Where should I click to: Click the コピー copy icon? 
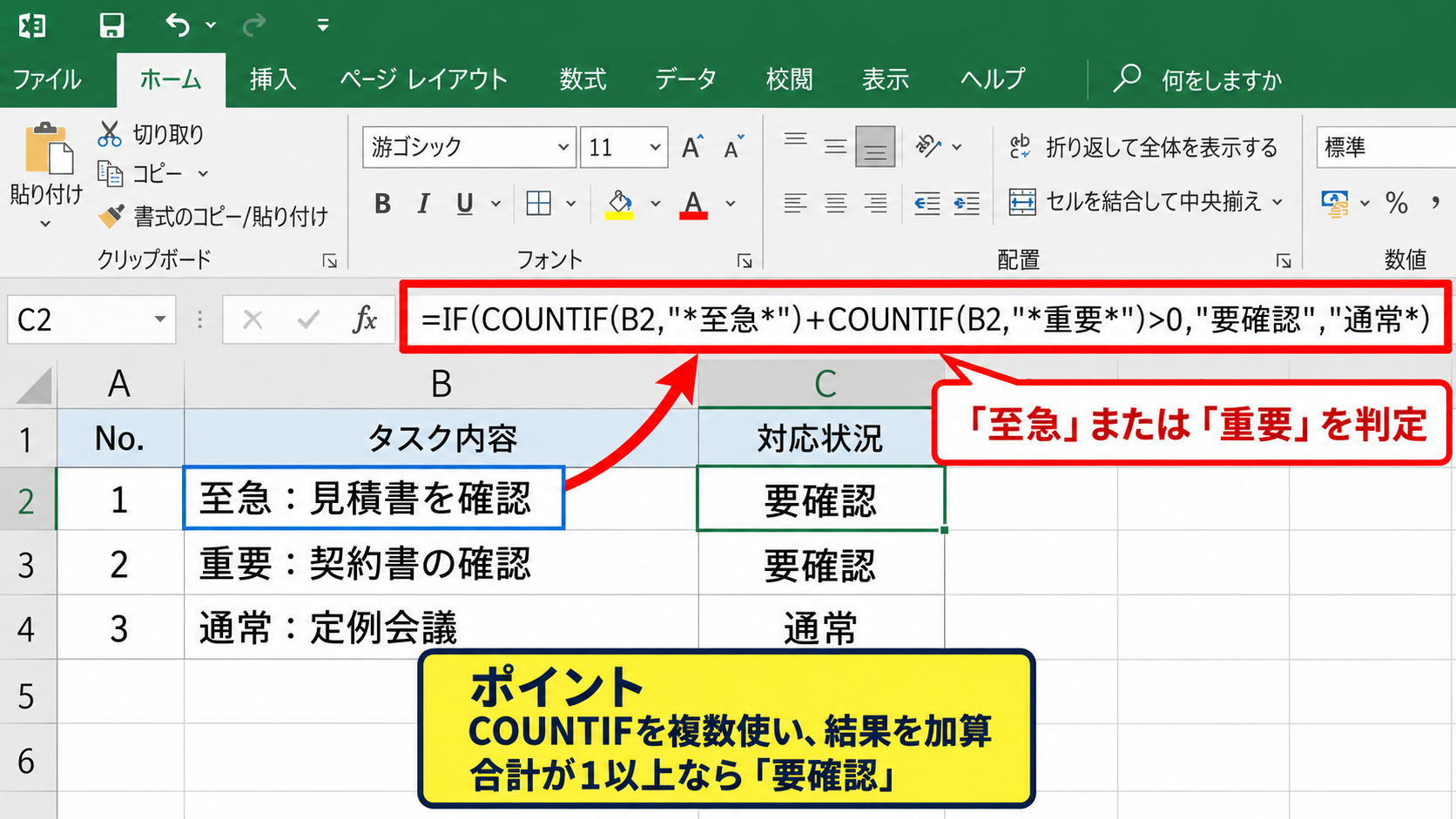110,174
